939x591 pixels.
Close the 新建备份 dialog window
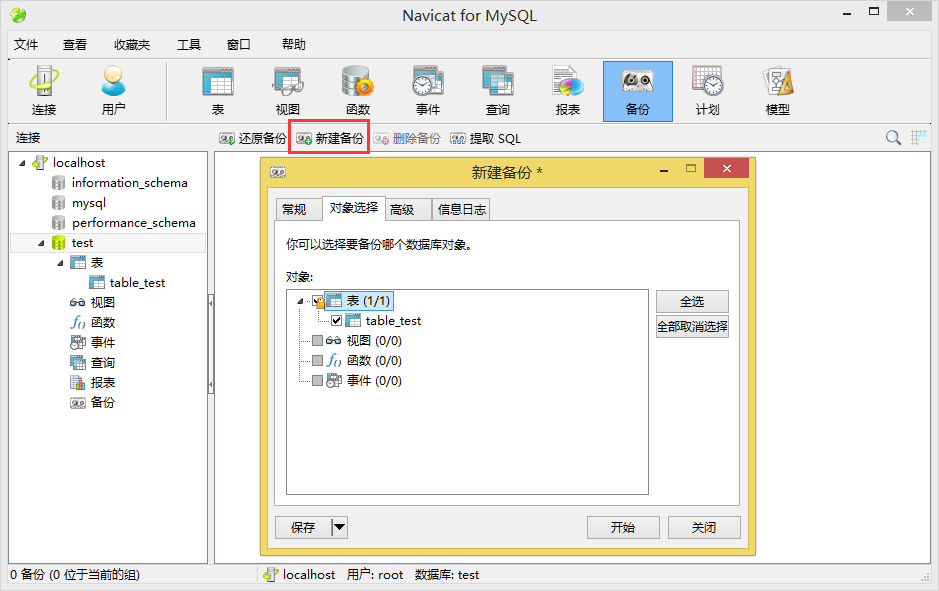coord(726,169)
